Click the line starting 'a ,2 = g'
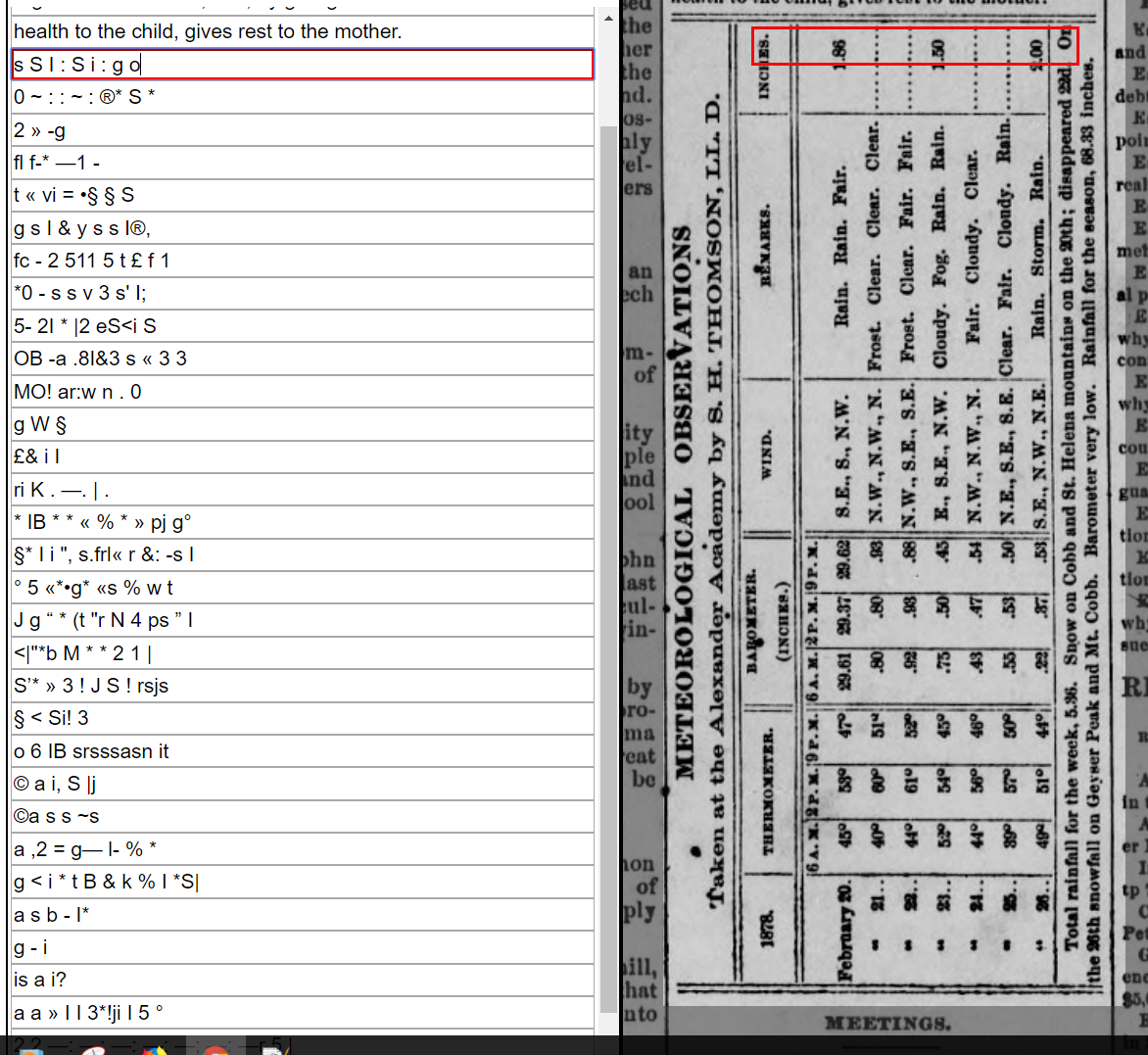 [303, 849]
